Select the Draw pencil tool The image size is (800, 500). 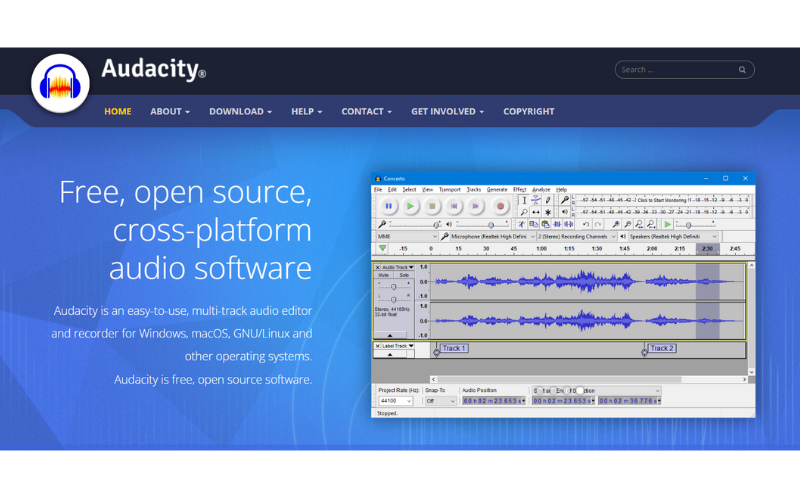tap(548, 201)
